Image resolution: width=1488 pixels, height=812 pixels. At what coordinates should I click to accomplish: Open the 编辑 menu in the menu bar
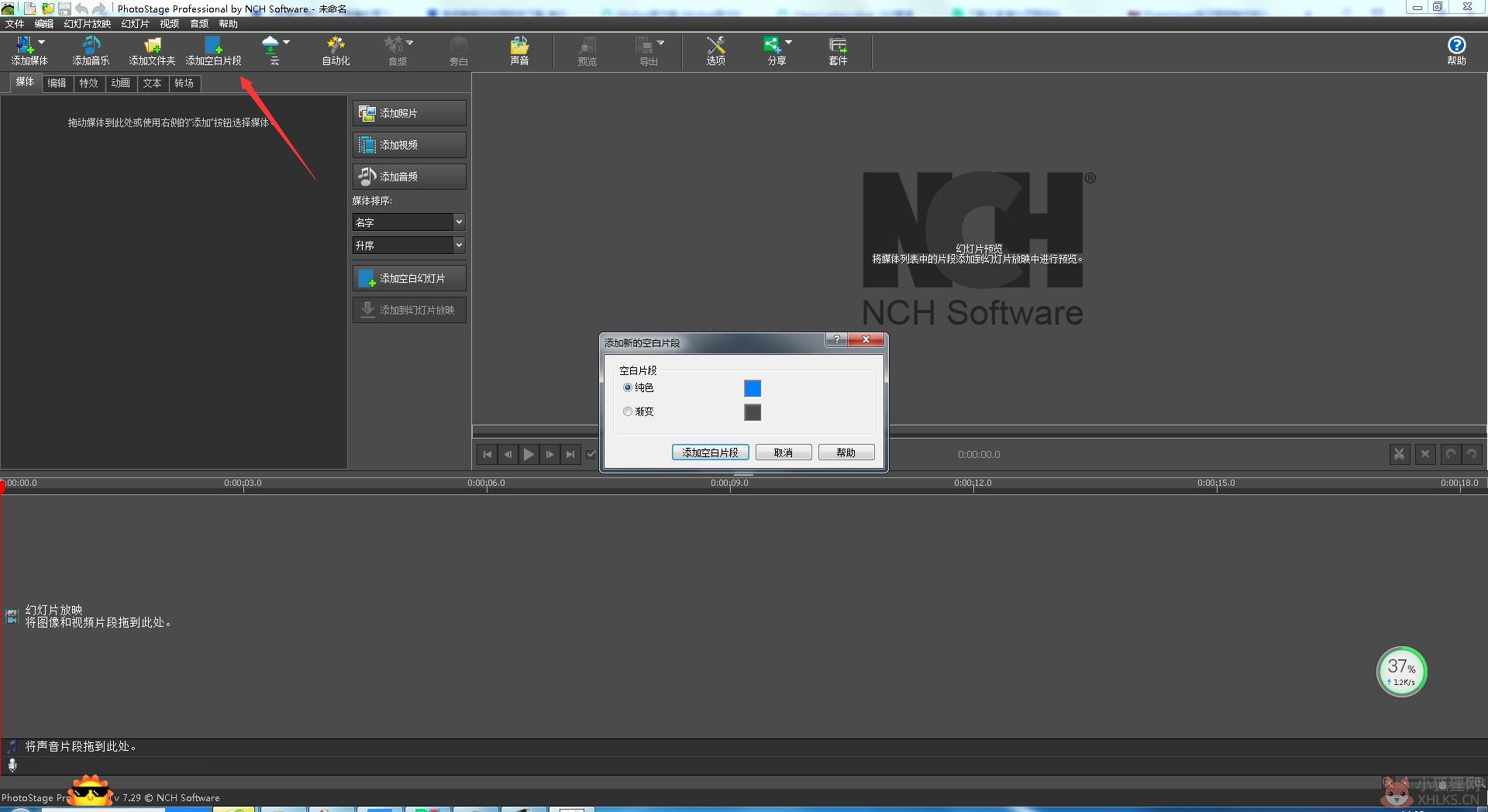pos(44,24)
